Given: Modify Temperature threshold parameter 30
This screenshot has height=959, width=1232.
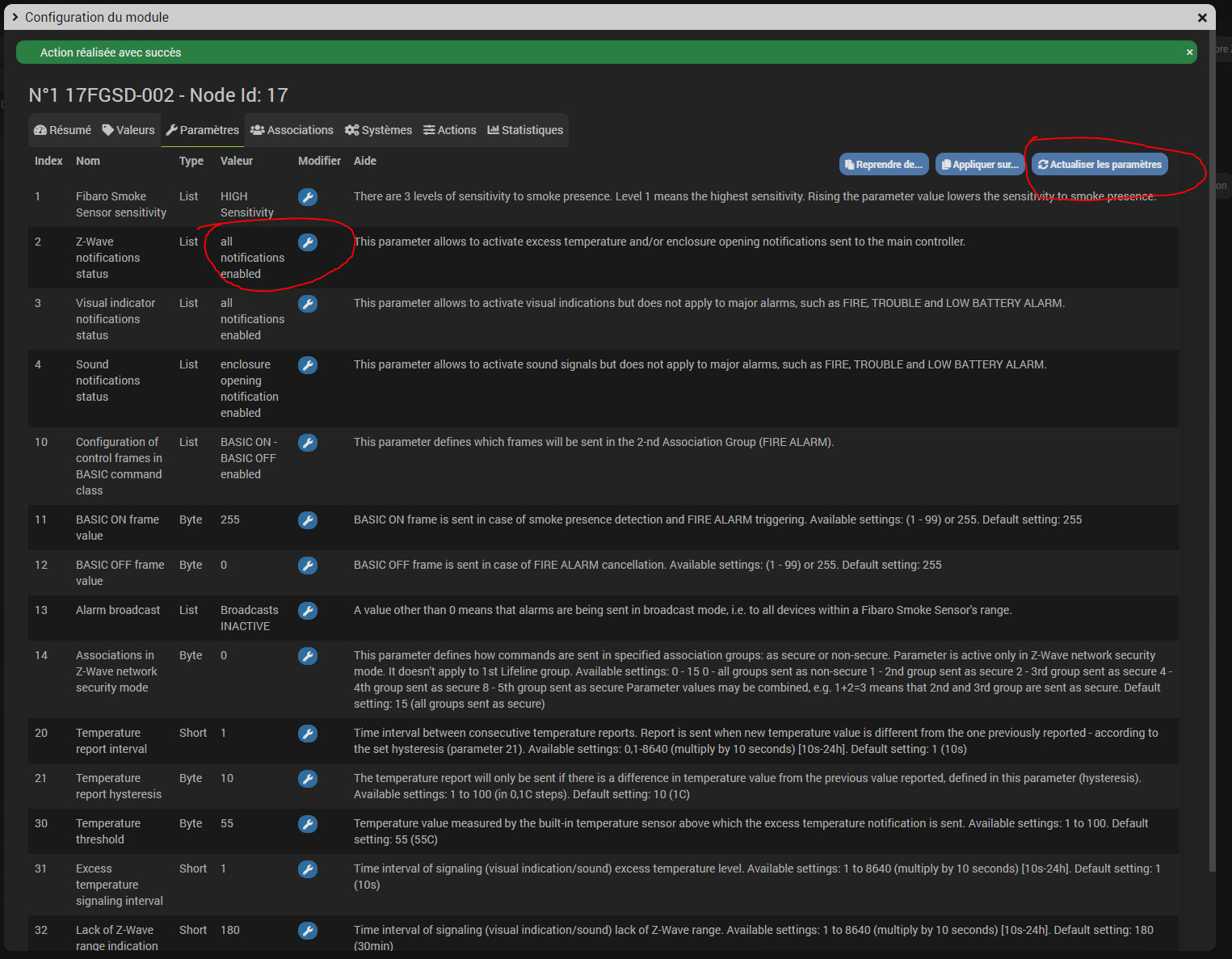Looking at the screenshot, I should [308, 824].
